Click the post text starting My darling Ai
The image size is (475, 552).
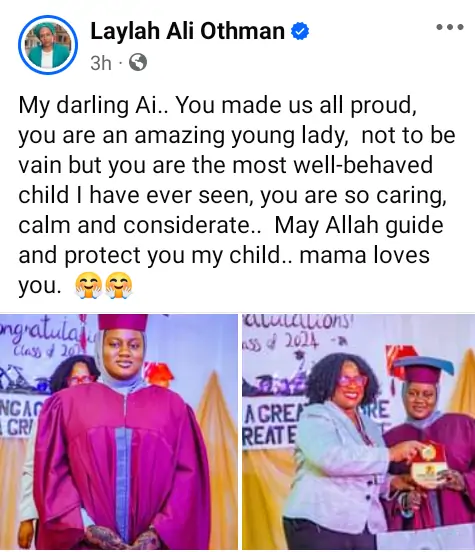coord(235,195)
